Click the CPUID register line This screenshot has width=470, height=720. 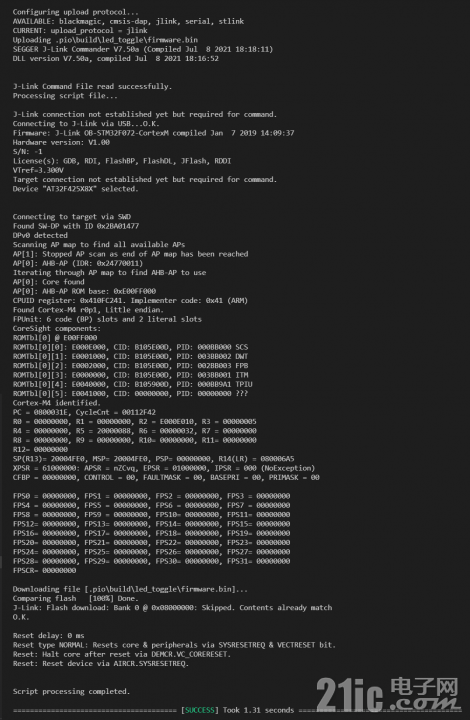[130, 300]
